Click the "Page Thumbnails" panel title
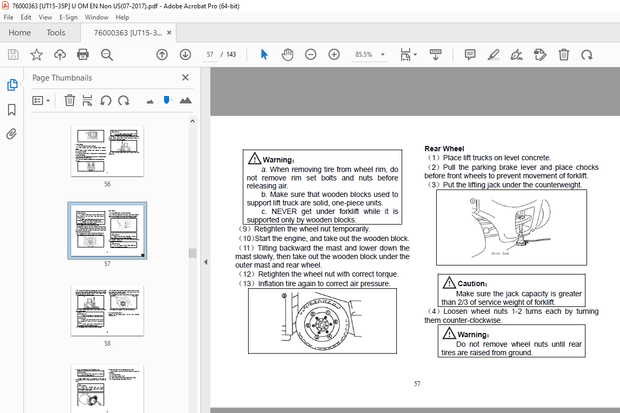Screen dimensions: 620x413 coord(62,78)
